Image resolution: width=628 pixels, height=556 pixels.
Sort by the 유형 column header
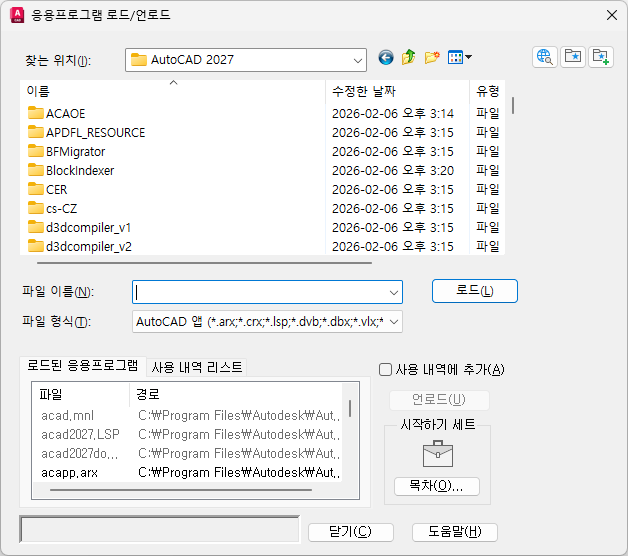[x=487, y=91]
